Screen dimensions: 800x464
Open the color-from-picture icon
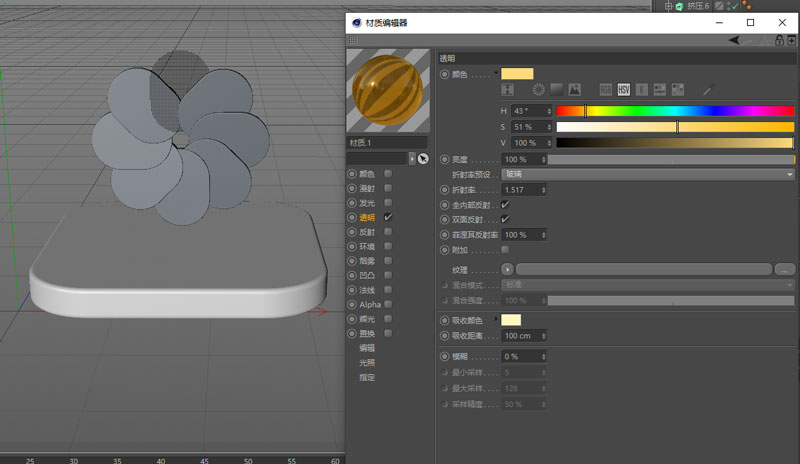point(575,90)
